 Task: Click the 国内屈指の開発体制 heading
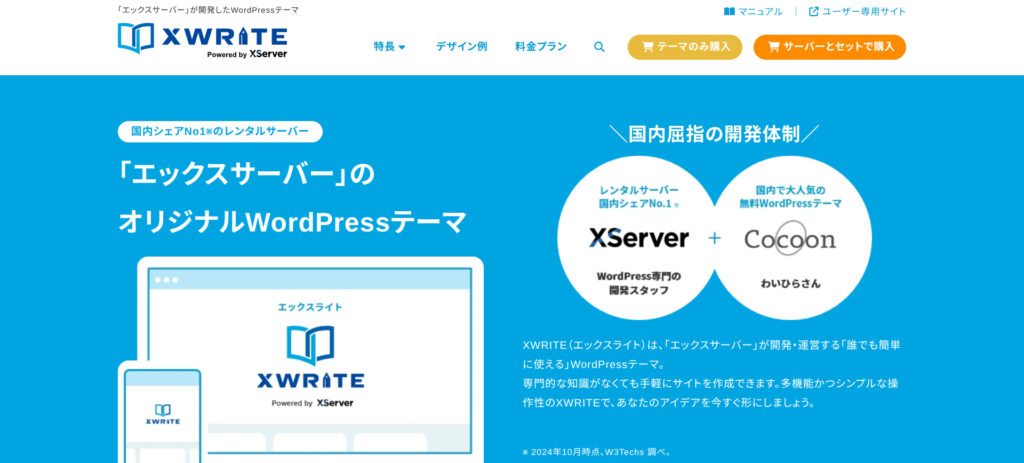pos(714,134)
